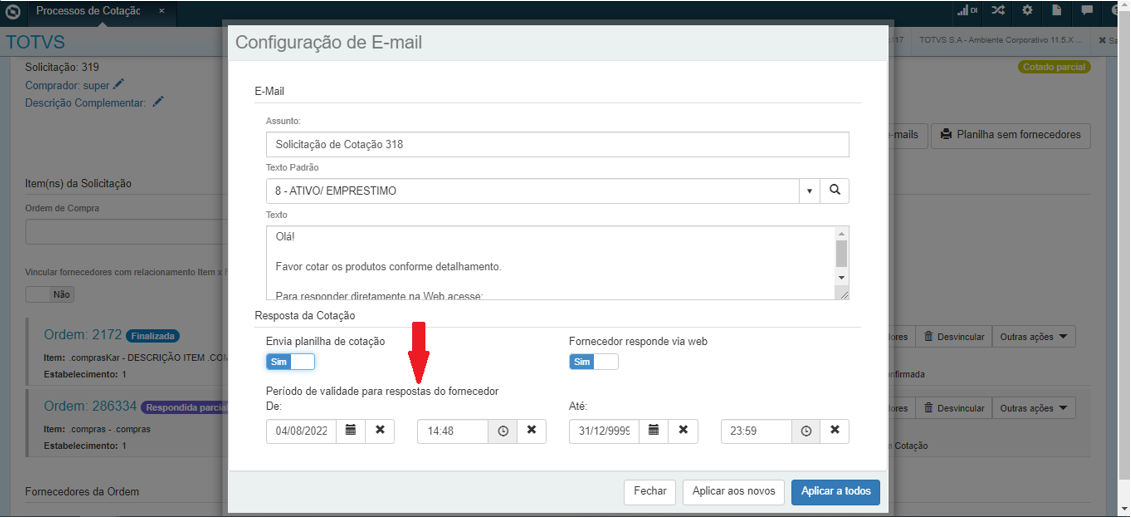This screenshot has height=518, width=1131.
Task: Clear the De date 04/08/2022
Action: [x=380, y=430]
